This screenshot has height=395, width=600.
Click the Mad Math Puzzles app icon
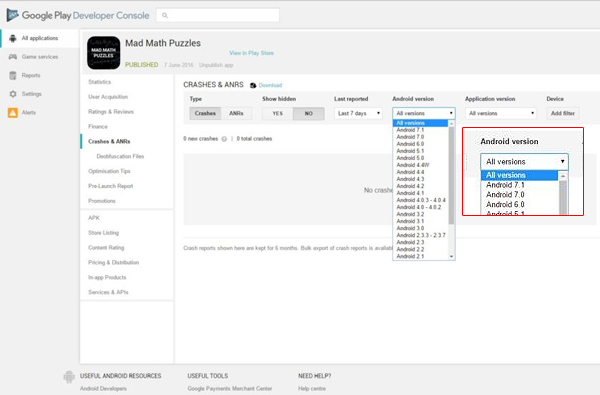coord(104,53)
